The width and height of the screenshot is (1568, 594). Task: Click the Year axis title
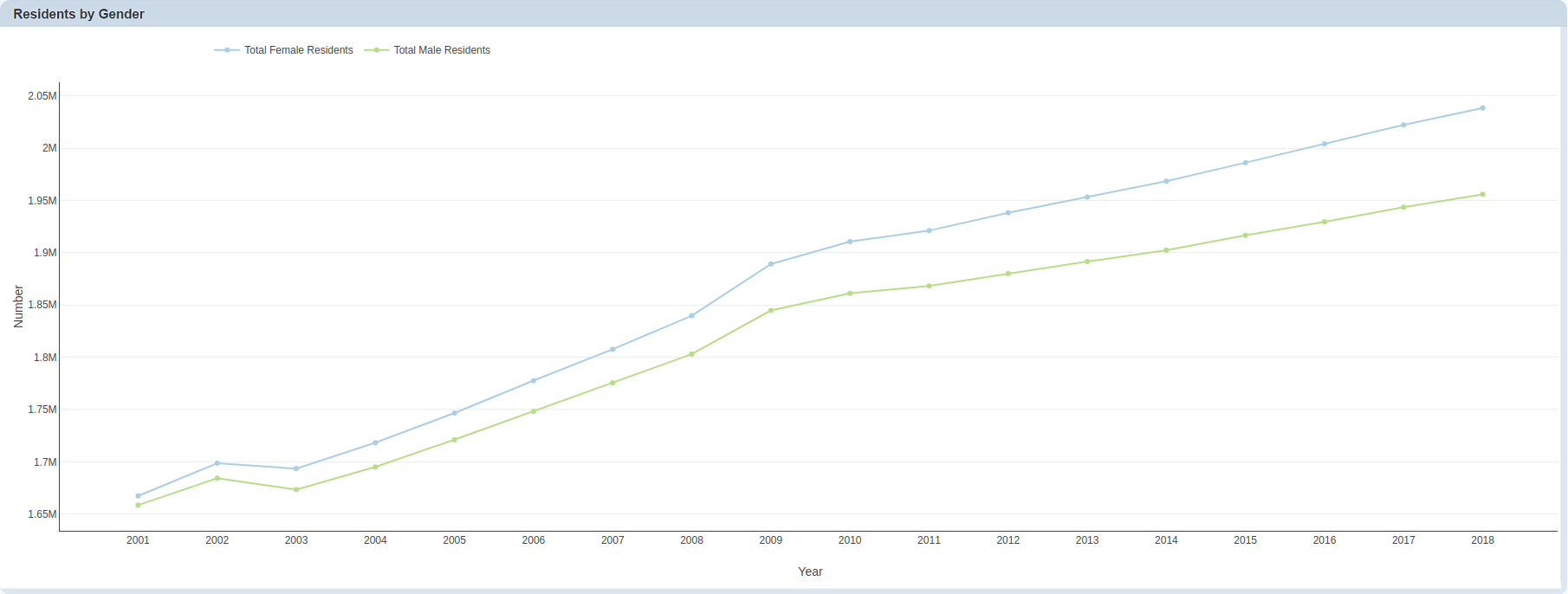(810, 571)
